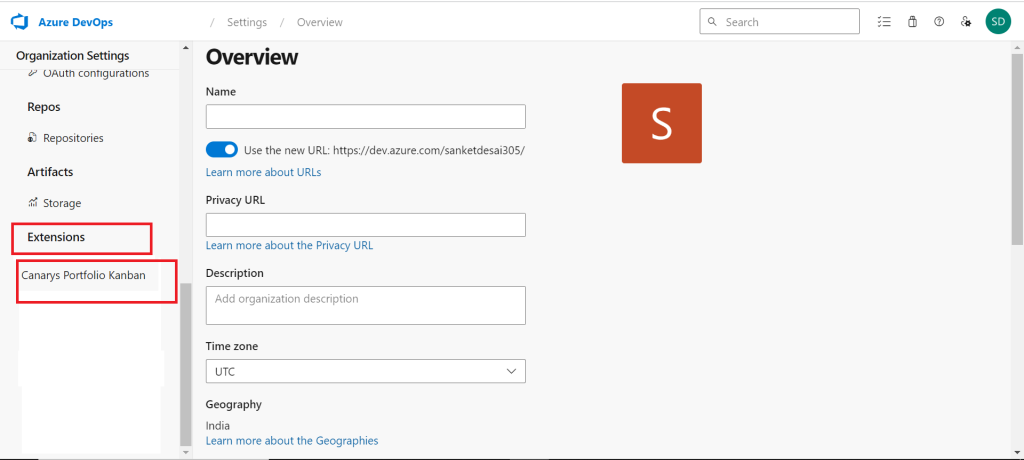Click the Azure DevOps logo icon
Screen dimensions: 1024x460
[x=19, y=21]
